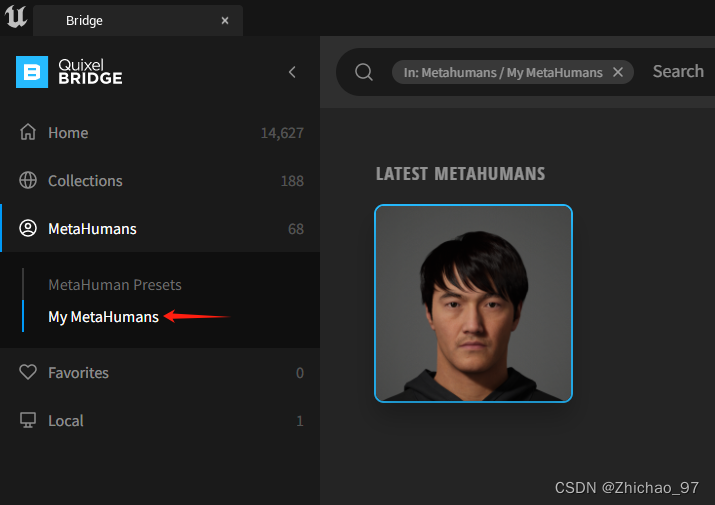Click the 188 Collections count
This screenshot has width=715, height=505.
click(x=292, y=181)
